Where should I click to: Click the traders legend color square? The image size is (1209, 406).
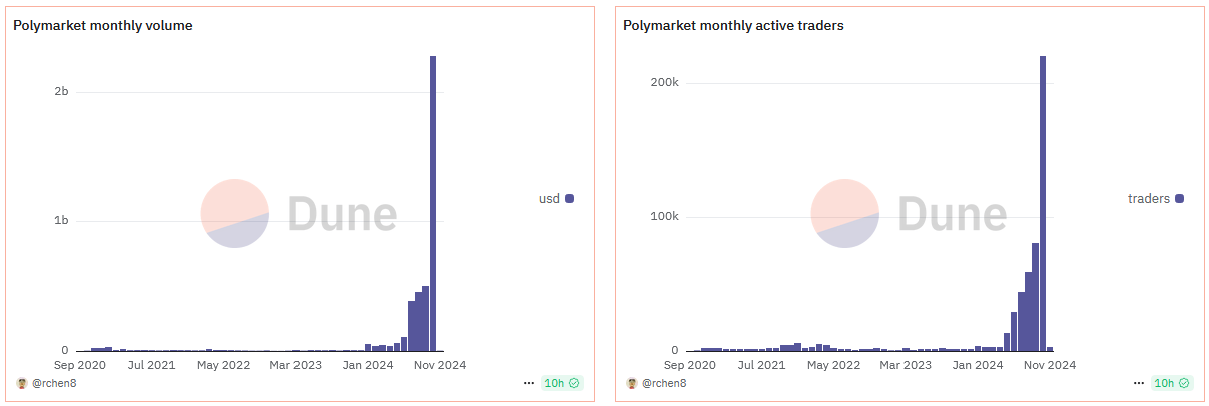point(1180,199)
